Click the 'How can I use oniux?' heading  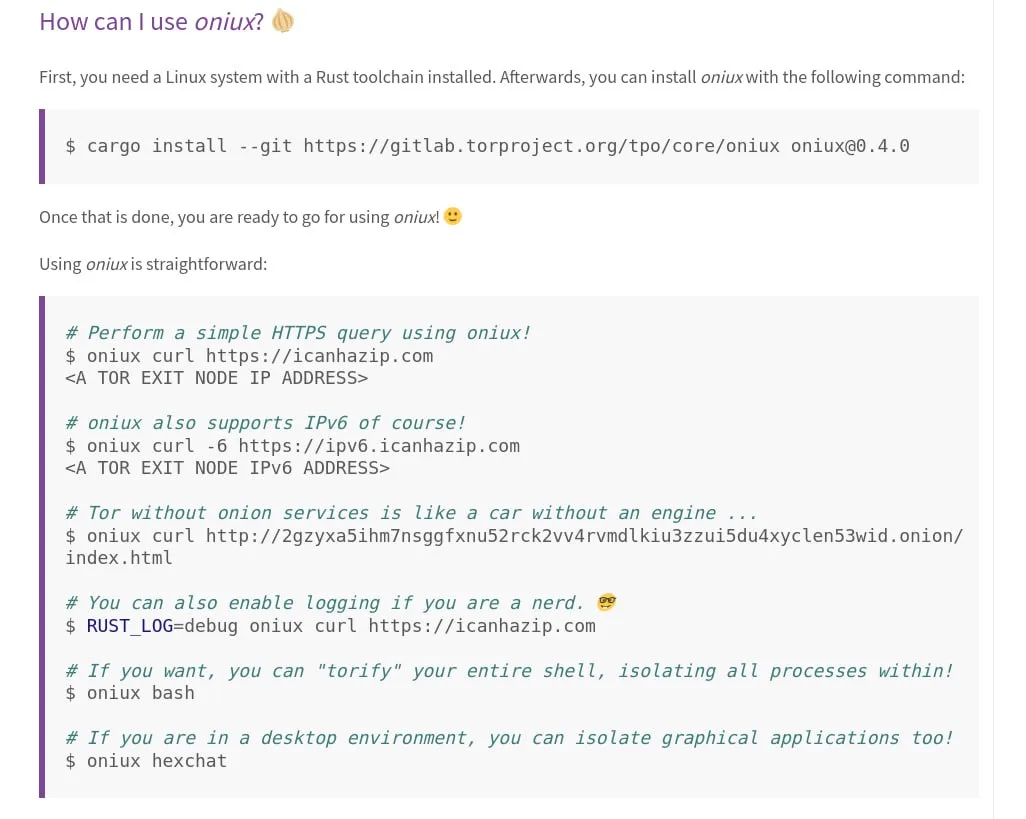pyautogui.click(x=151, y=21)
